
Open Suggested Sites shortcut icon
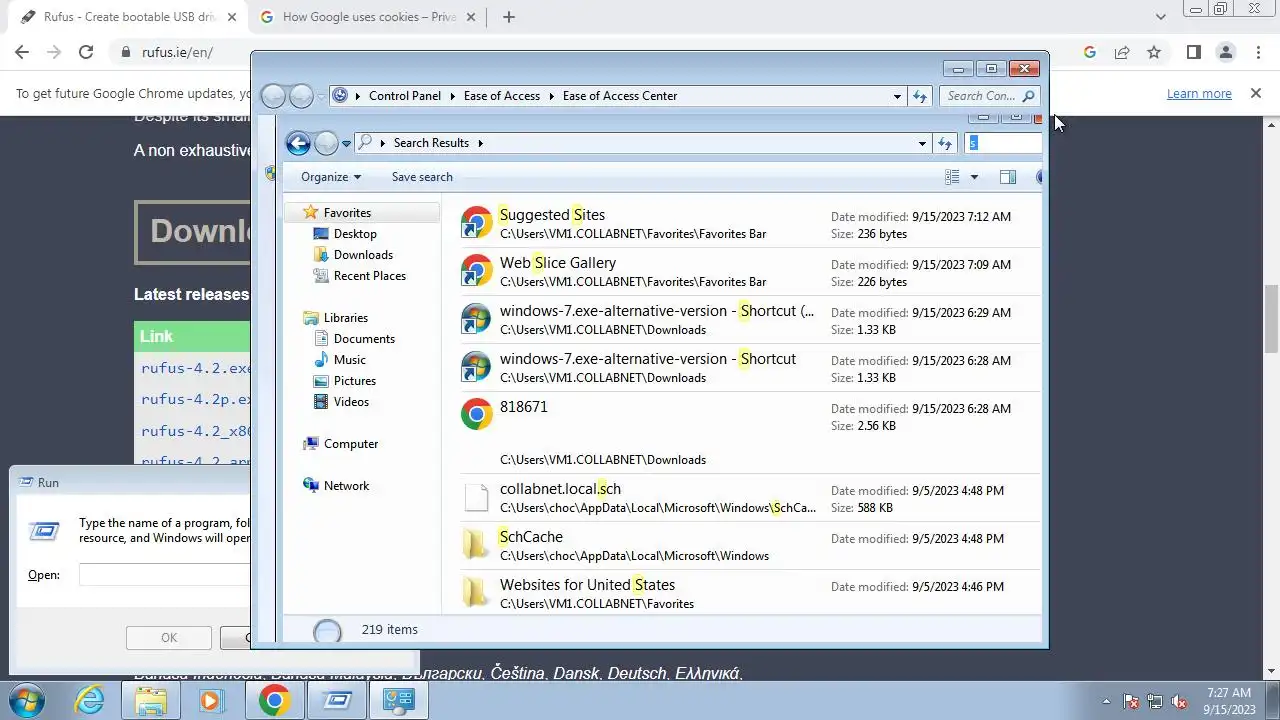[x=477, y=223]
